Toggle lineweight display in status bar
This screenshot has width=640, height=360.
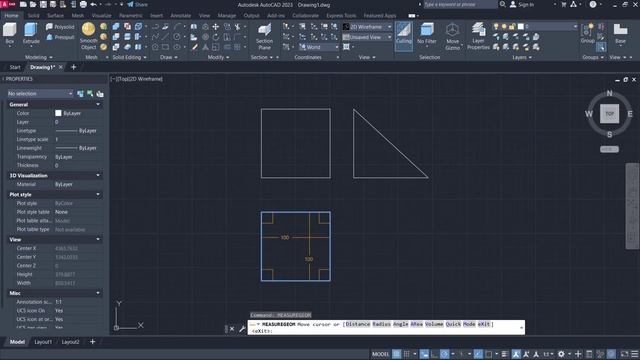coord(505,354)
